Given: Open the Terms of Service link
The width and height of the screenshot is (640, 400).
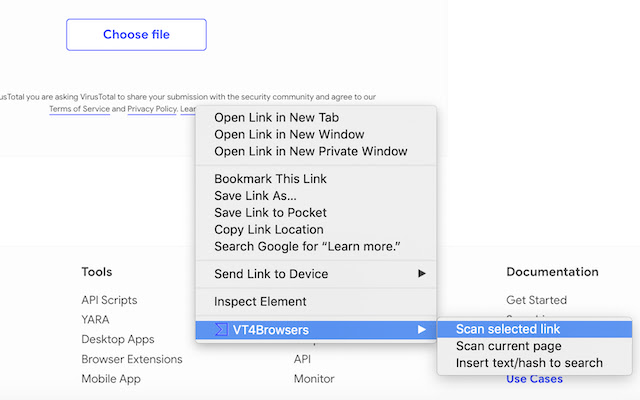Looking at the screenshot, I should tap(79, 109).
